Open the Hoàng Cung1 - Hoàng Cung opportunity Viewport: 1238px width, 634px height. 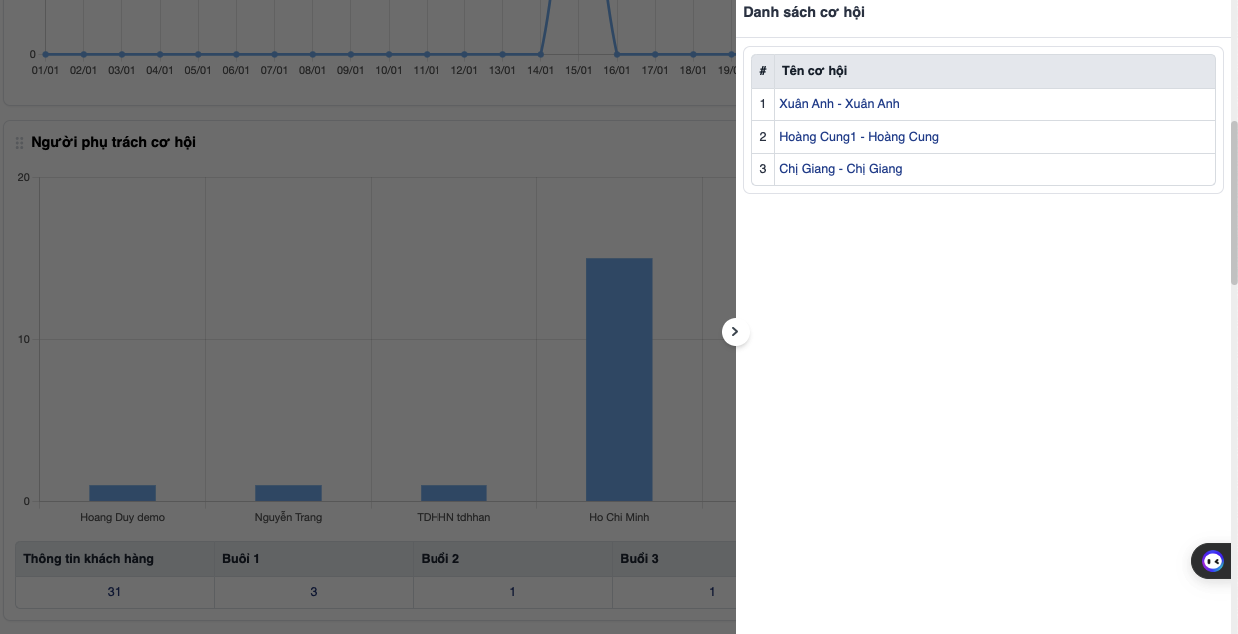click(x=858, y=137)
